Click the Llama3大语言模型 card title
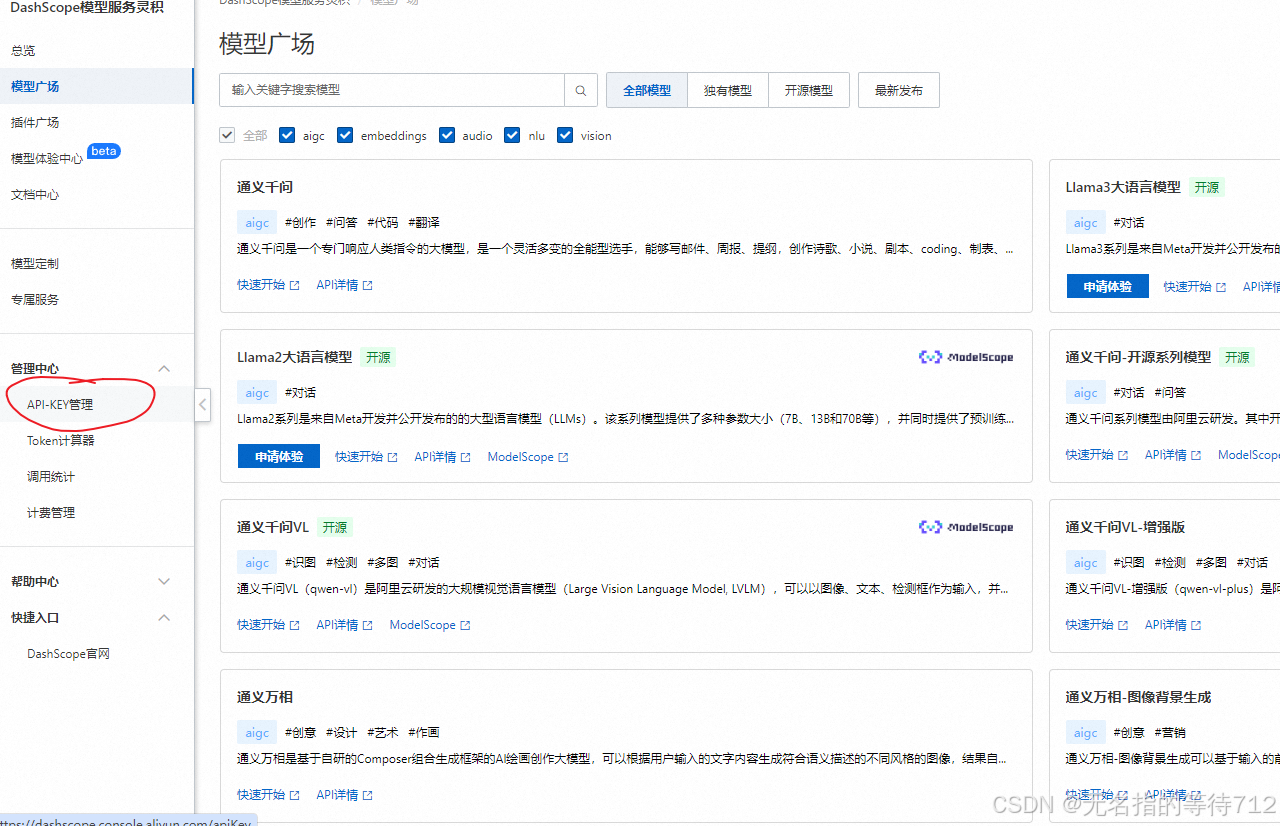 [1123, 187]
